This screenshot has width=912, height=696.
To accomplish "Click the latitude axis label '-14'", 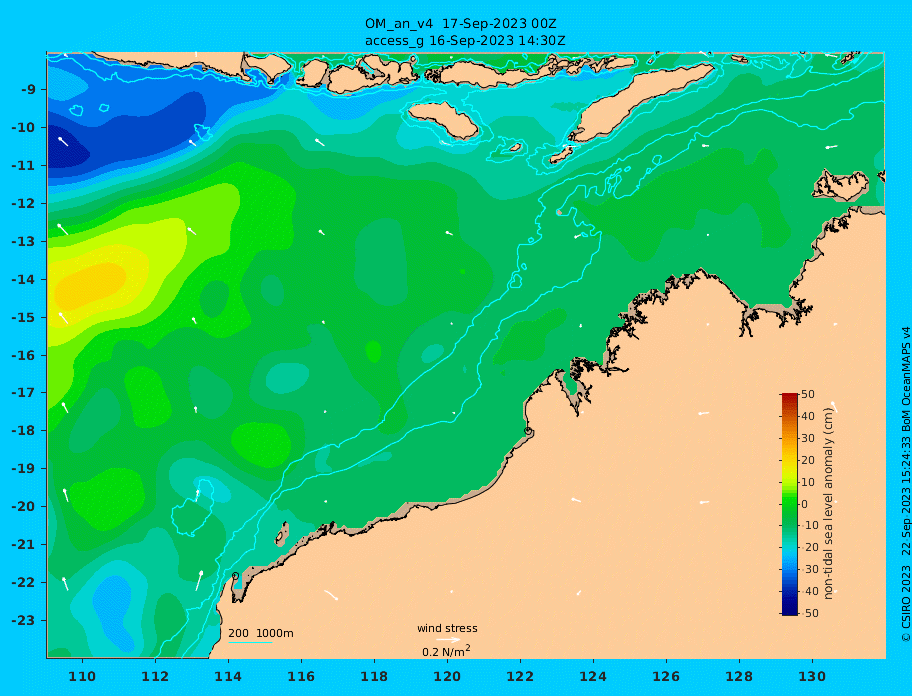I will click(24, 280).
